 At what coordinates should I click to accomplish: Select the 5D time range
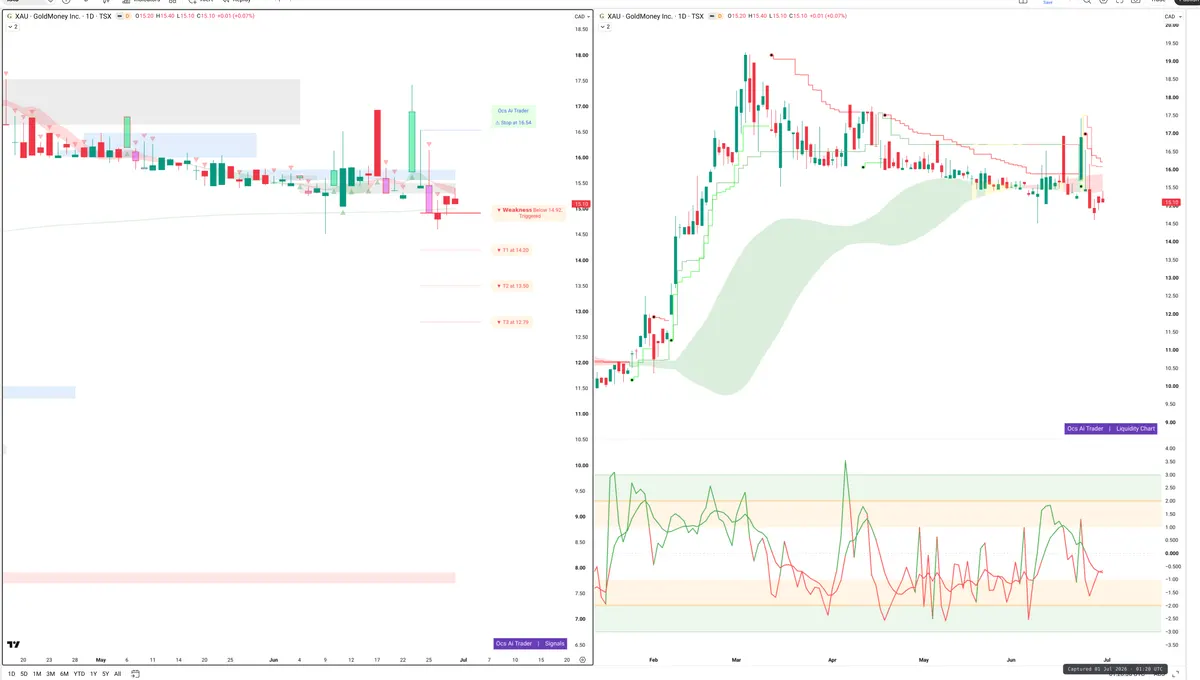24,674
